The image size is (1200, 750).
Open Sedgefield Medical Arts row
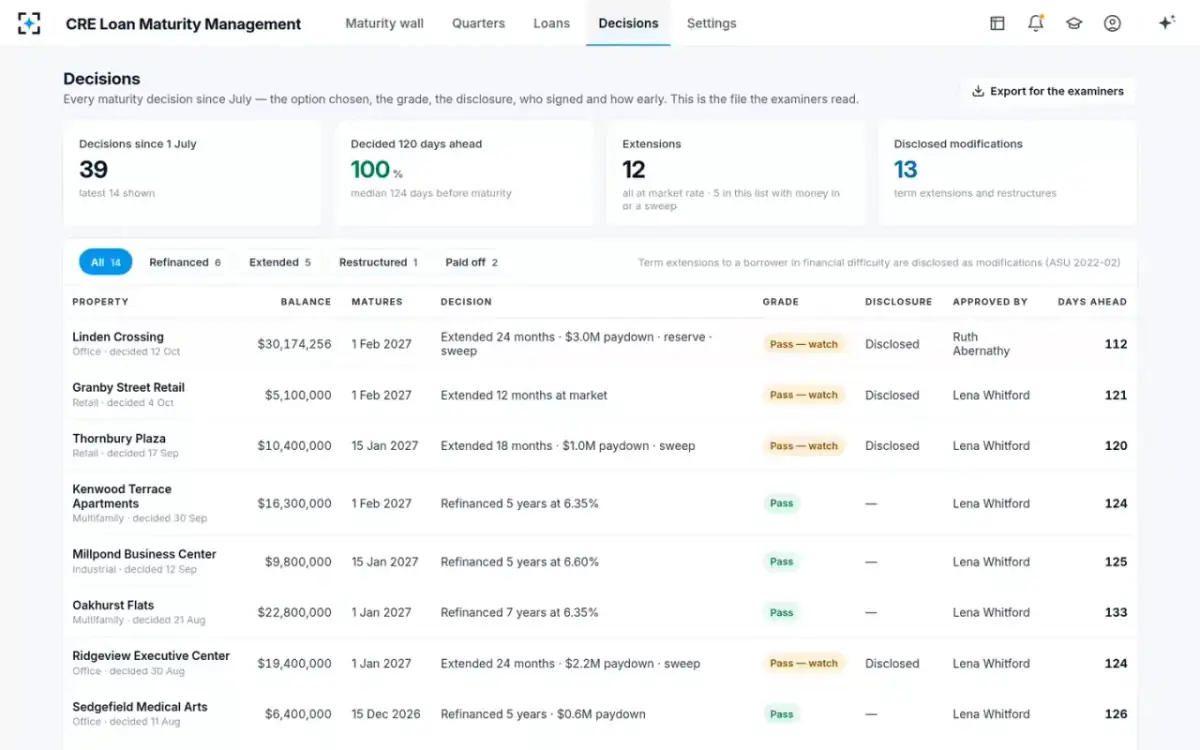point(600,714)
